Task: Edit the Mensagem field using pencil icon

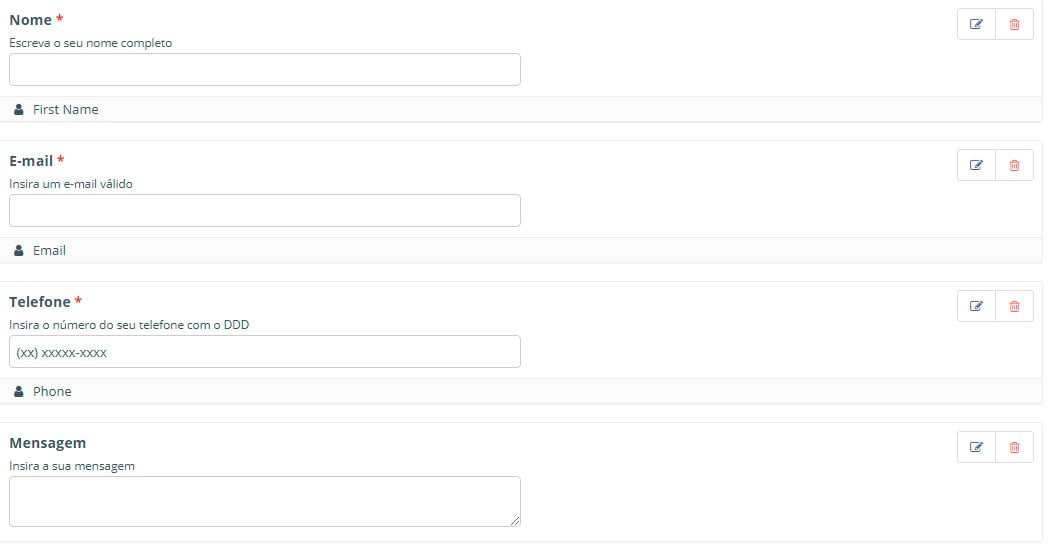Action: 977,448
